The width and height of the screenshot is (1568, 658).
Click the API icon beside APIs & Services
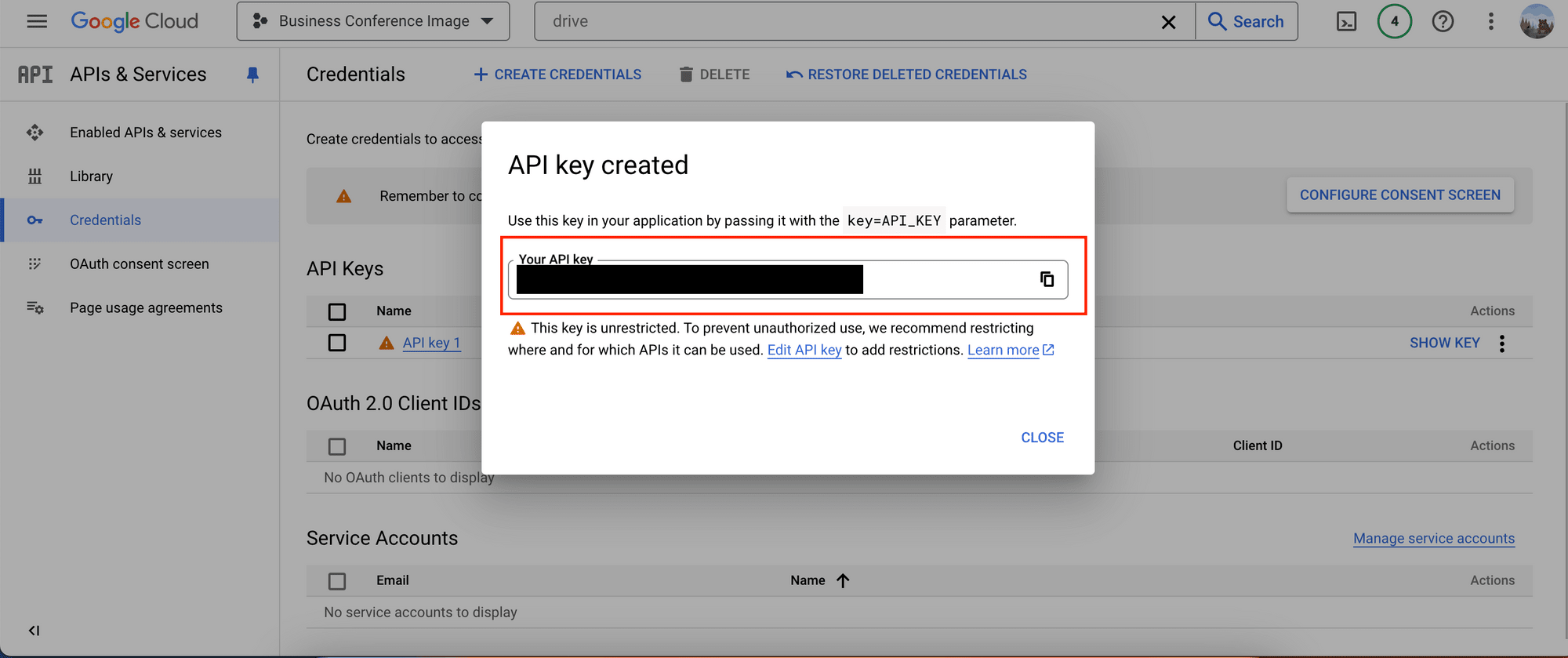pos(35,75)
